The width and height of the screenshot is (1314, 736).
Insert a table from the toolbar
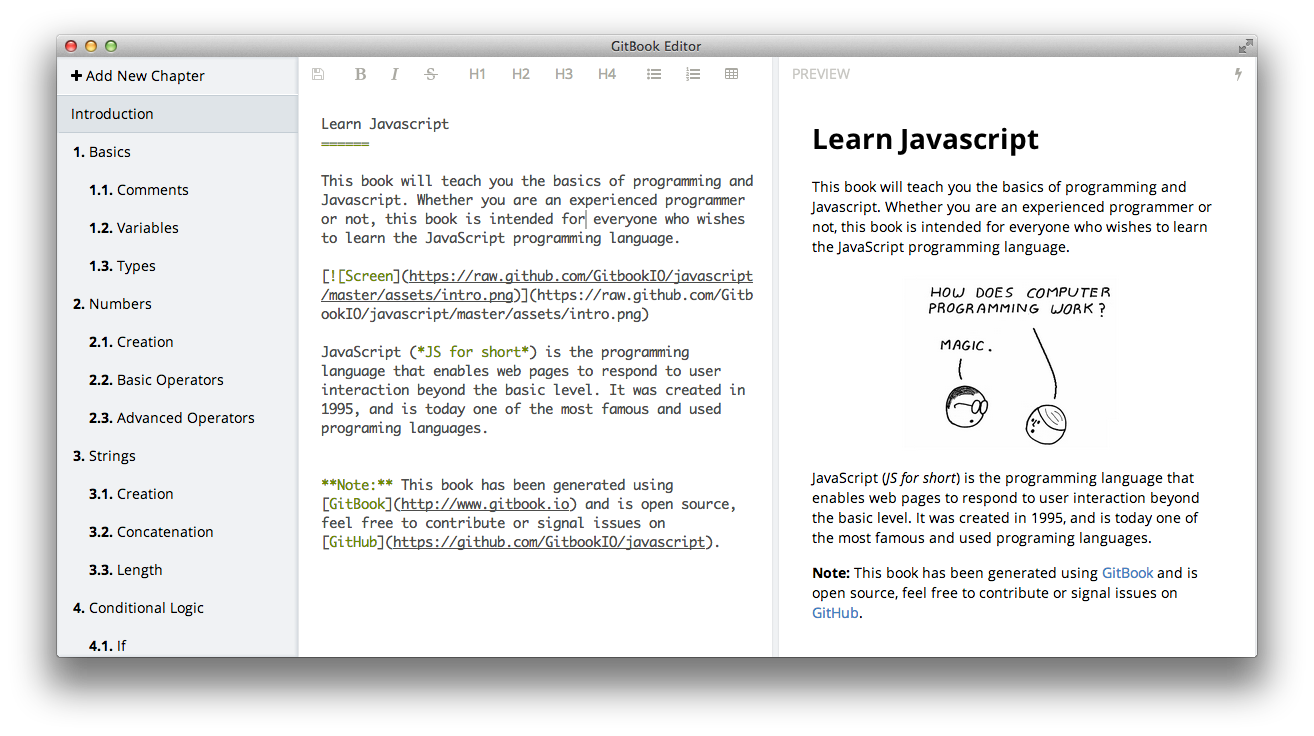tap(732, 74)
